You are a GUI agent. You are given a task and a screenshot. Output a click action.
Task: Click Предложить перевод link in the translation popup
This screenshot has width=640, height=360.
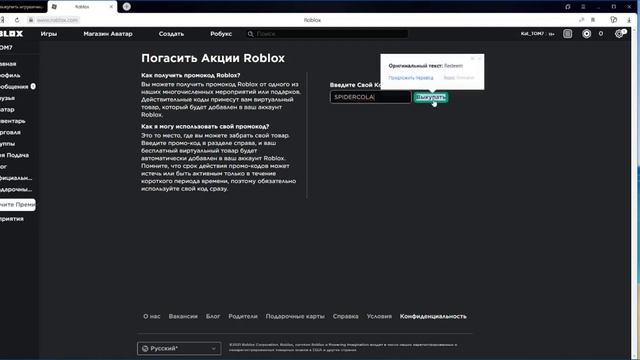point(411,78)
